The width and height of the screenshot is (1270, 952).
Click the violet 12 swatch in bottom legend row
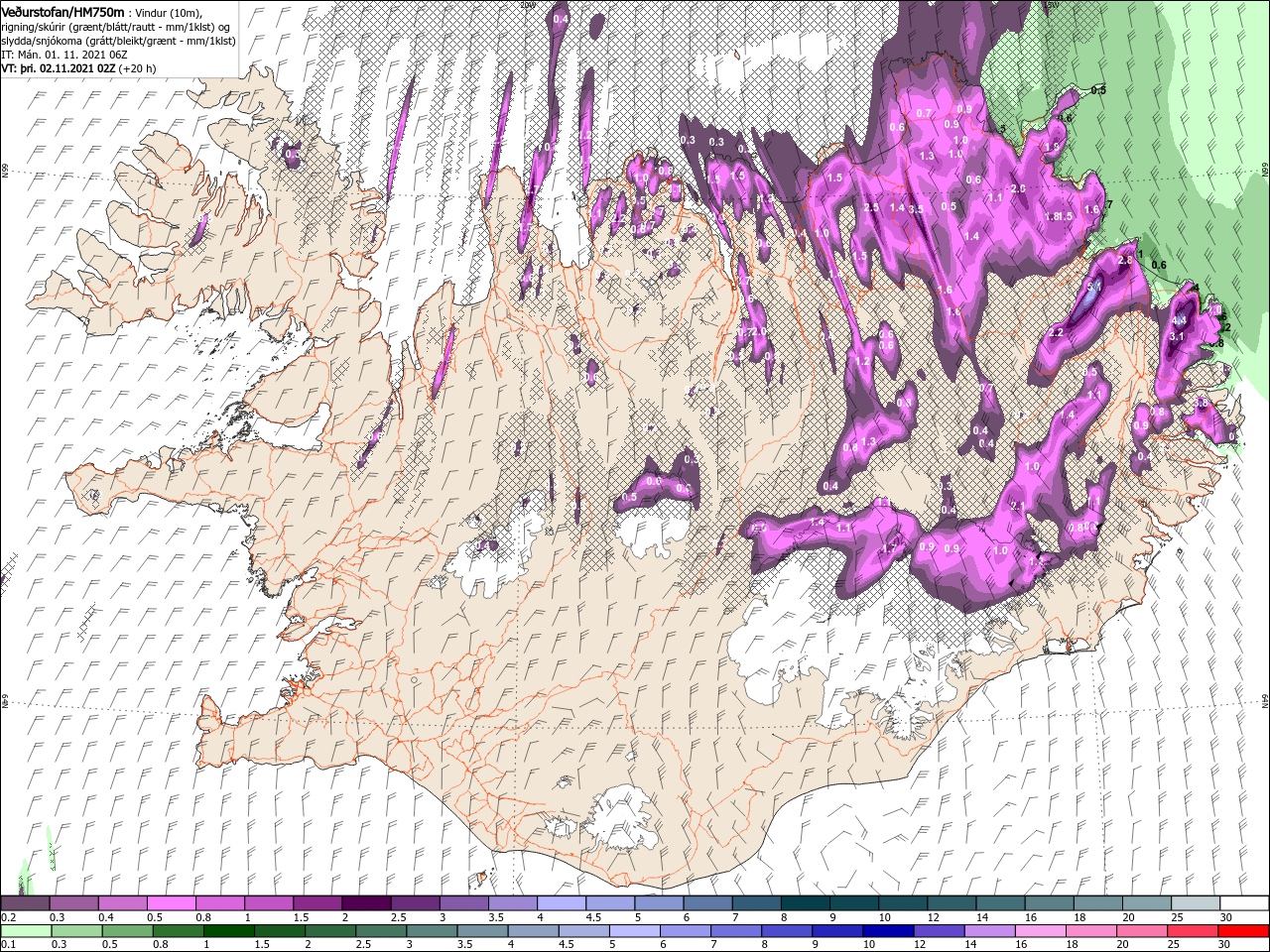[x=939, y=931]
